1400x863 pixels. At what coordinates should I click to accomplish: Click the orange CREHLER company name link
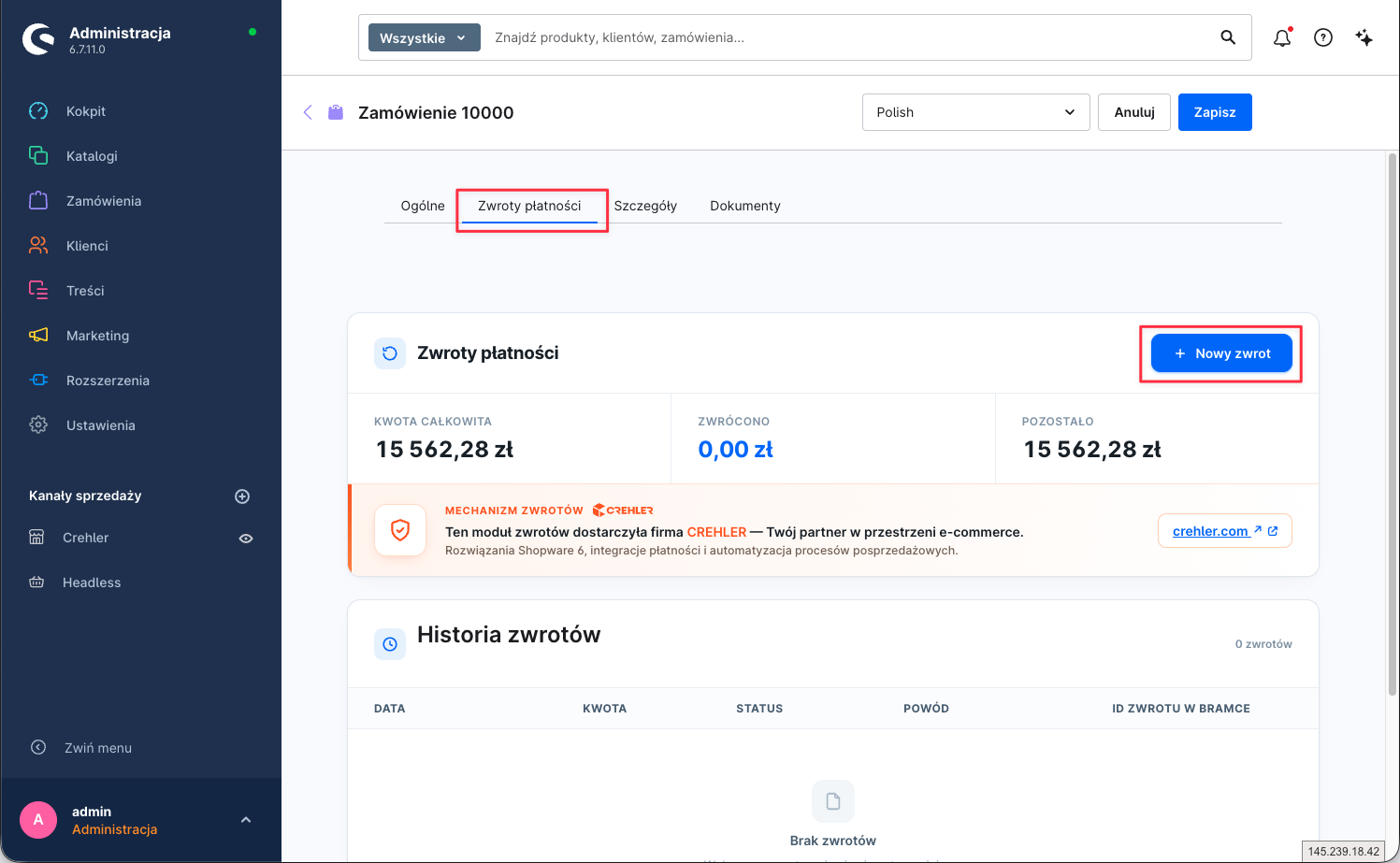point(717,532)
